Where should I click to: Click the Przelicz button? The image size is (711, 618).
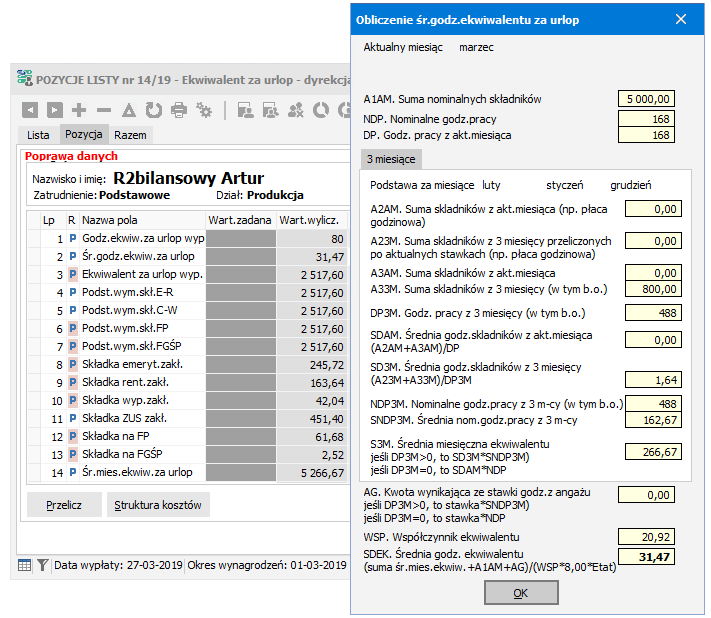[x=64, y=505]
